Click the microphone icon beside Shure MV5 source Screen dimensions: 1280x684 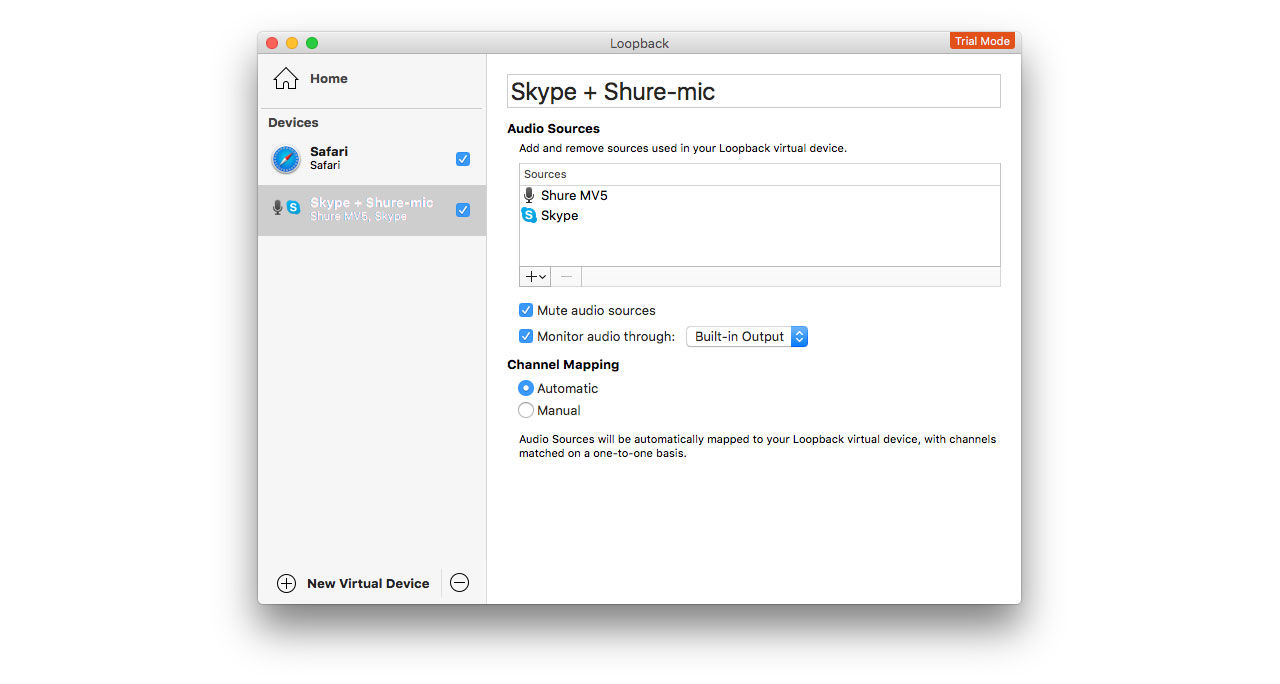tap(529, 196)
